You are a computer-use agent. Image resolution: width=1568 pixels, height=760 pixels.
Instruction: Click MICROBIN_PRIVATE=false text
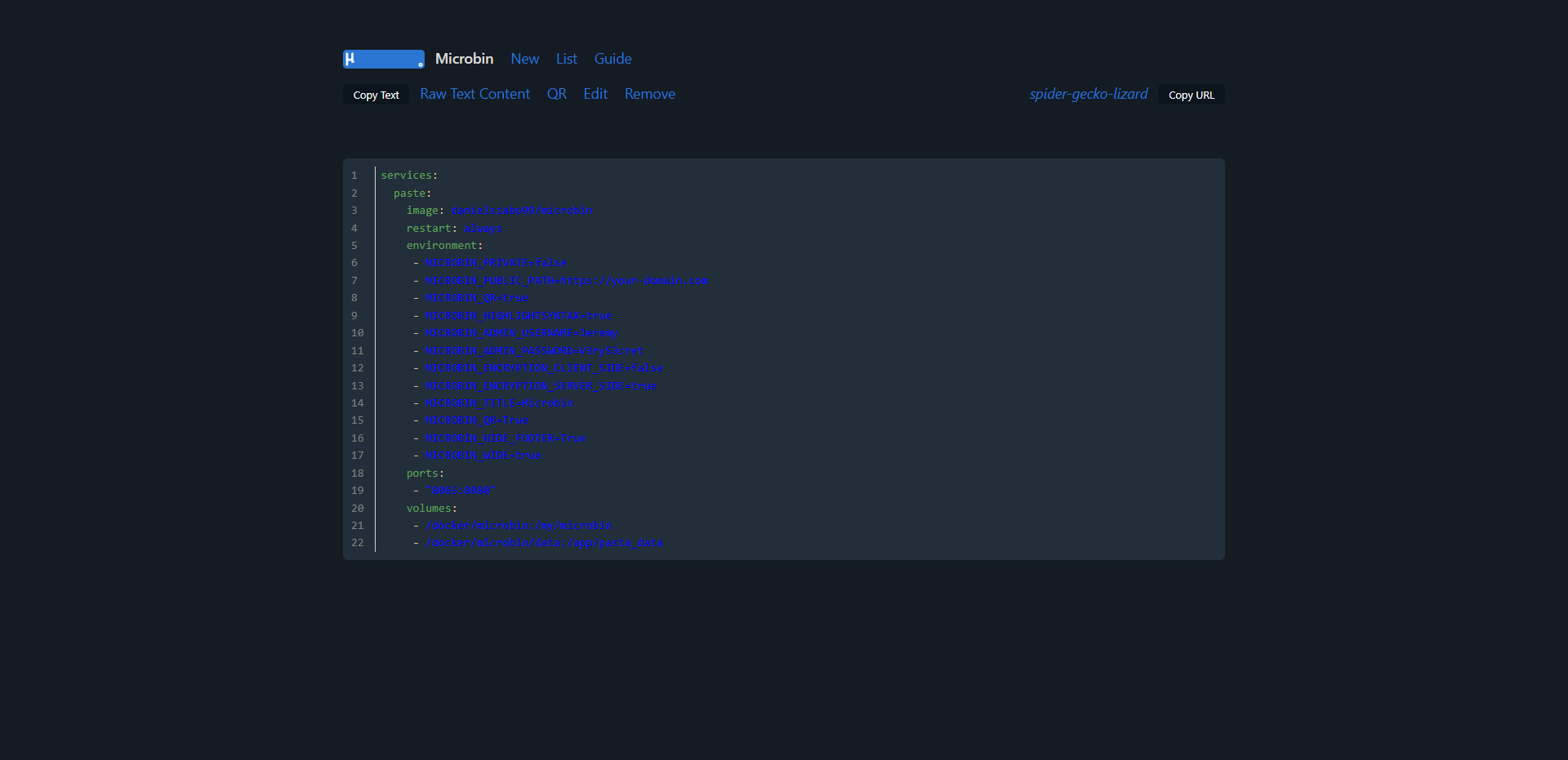coord(496,263)
